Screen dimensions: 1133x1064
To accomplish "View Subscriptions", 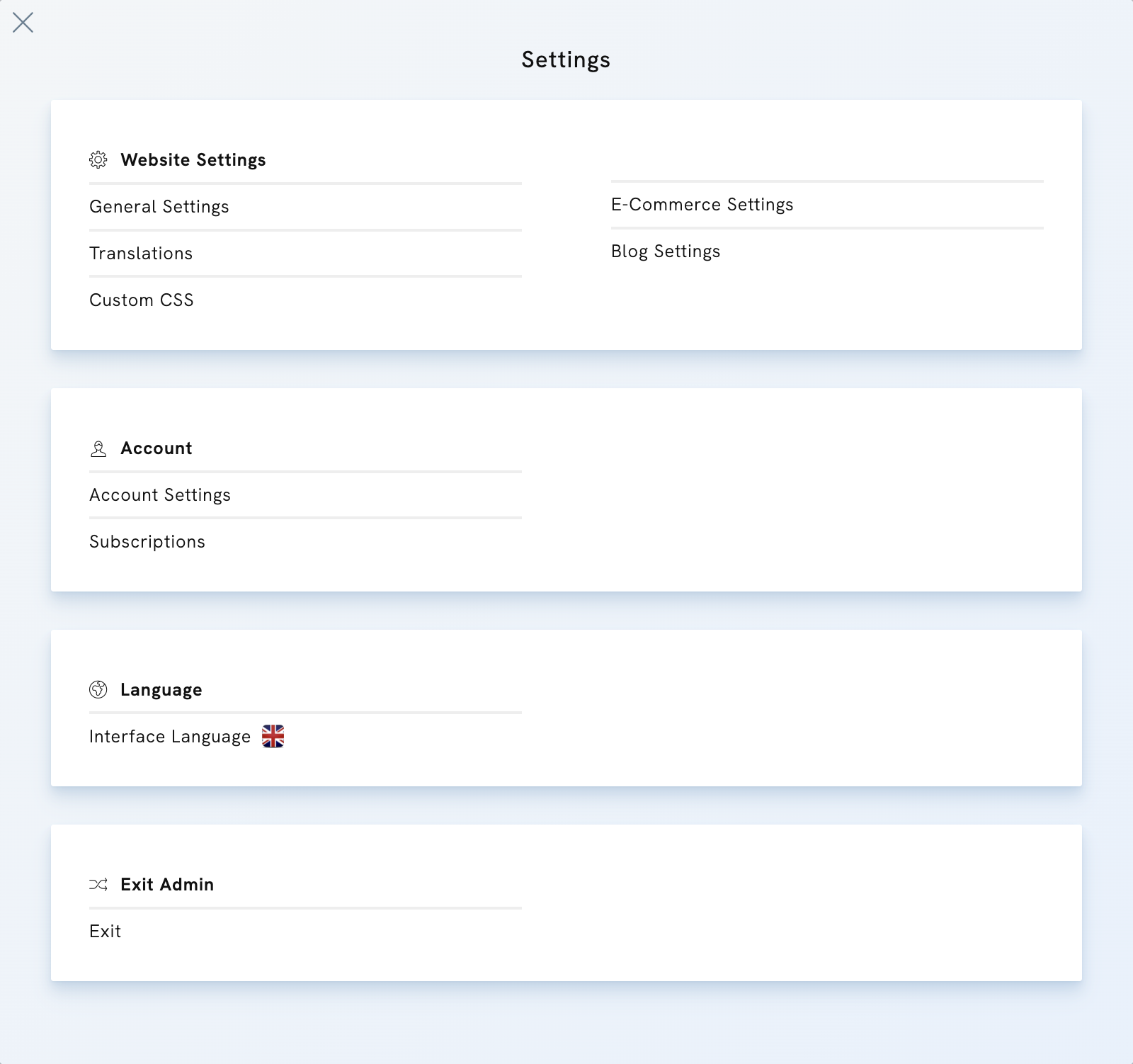I will (x=147, y=541).
